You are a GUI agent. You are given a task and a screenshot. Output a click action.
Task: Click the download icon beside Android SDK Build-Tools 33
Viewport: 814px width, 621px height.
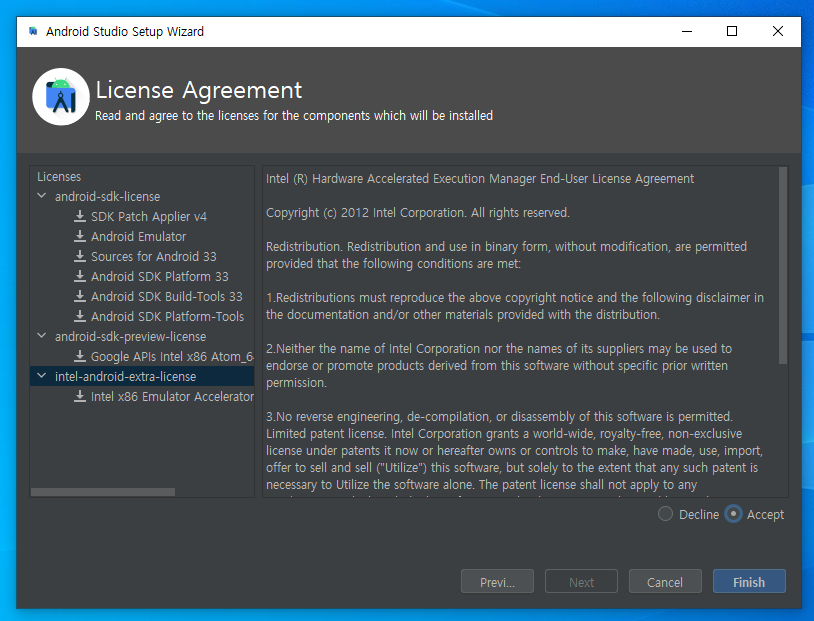tap(79, 296)
